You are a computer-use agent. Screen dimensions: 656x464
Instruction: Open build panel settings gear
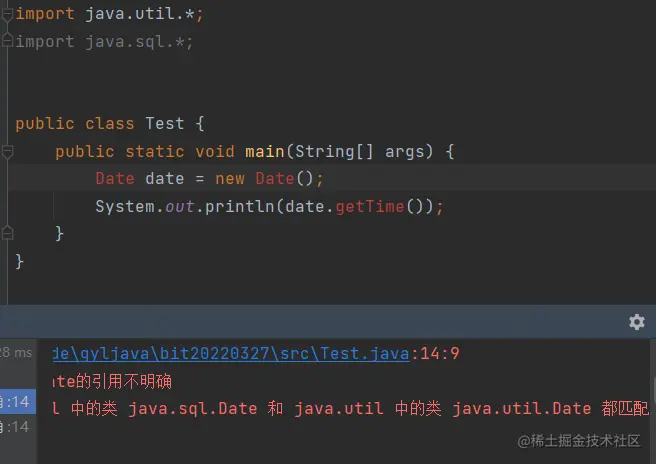click(637, 322)
